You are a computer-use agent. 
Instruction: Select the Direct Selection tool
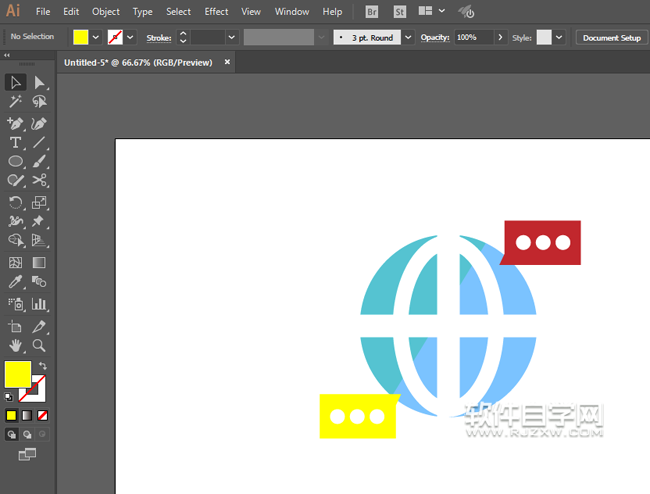40,82
